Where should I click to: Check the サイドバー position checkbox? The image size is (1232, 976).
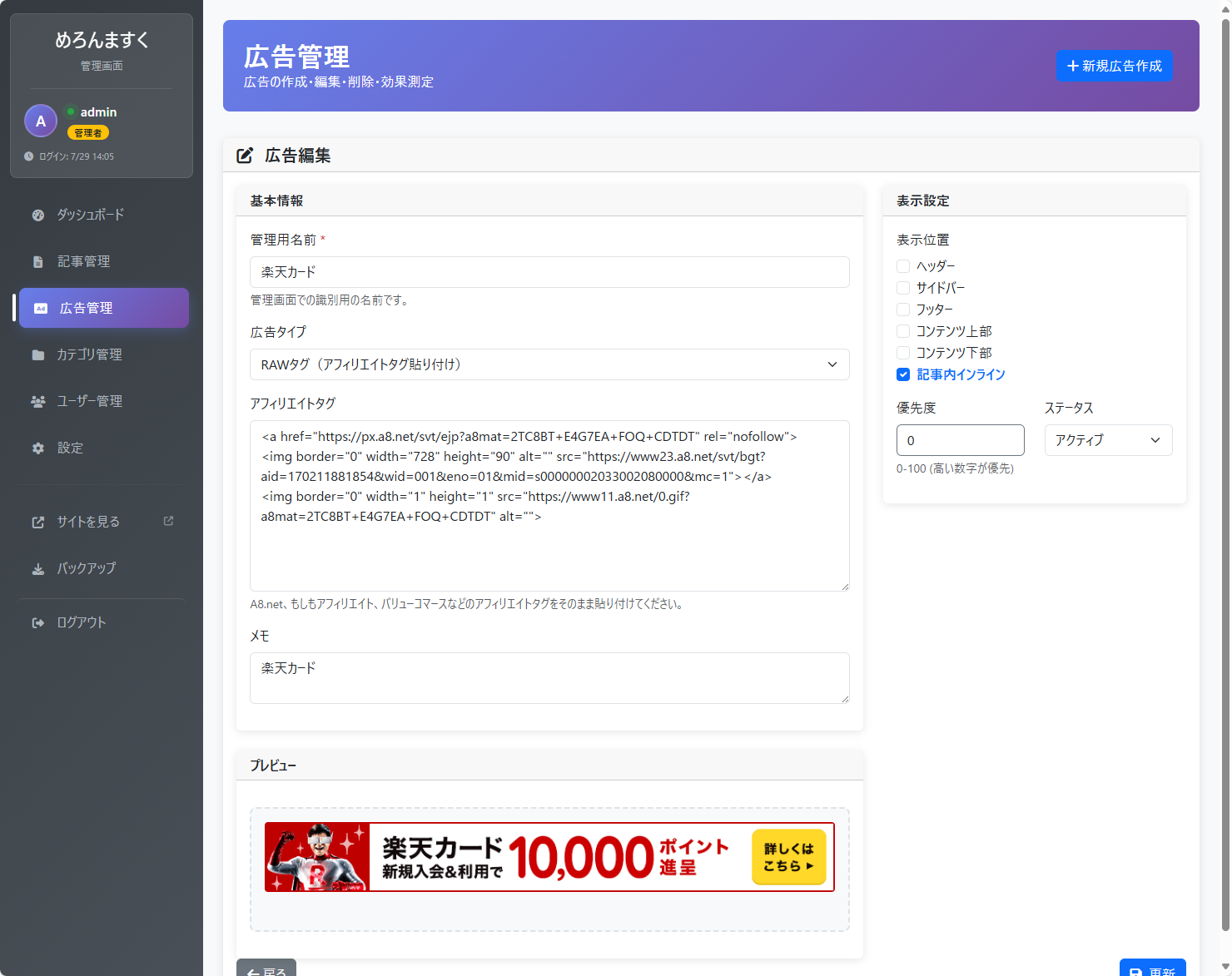(x=903, y=288)
